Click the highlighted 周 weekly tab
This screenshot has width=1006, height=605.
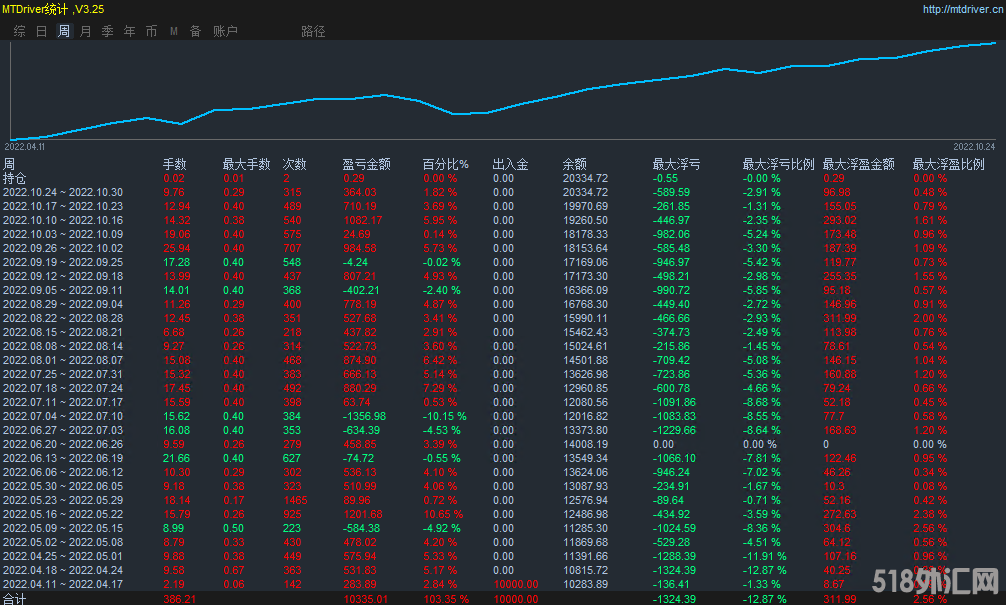pyautogui.click(x=64, y=31)
